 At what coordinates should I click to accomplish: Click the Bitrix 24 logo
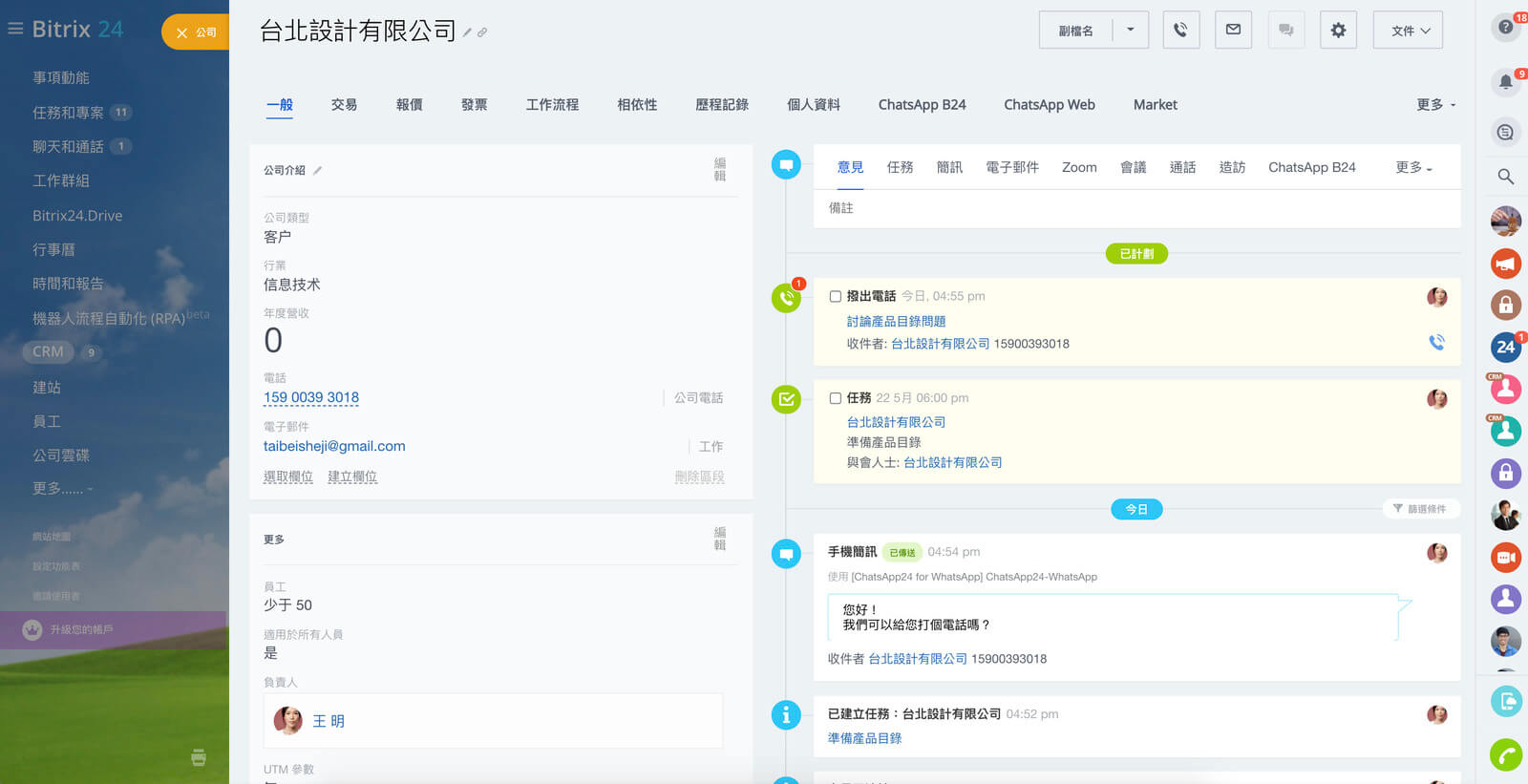click(x=77, y=29)
